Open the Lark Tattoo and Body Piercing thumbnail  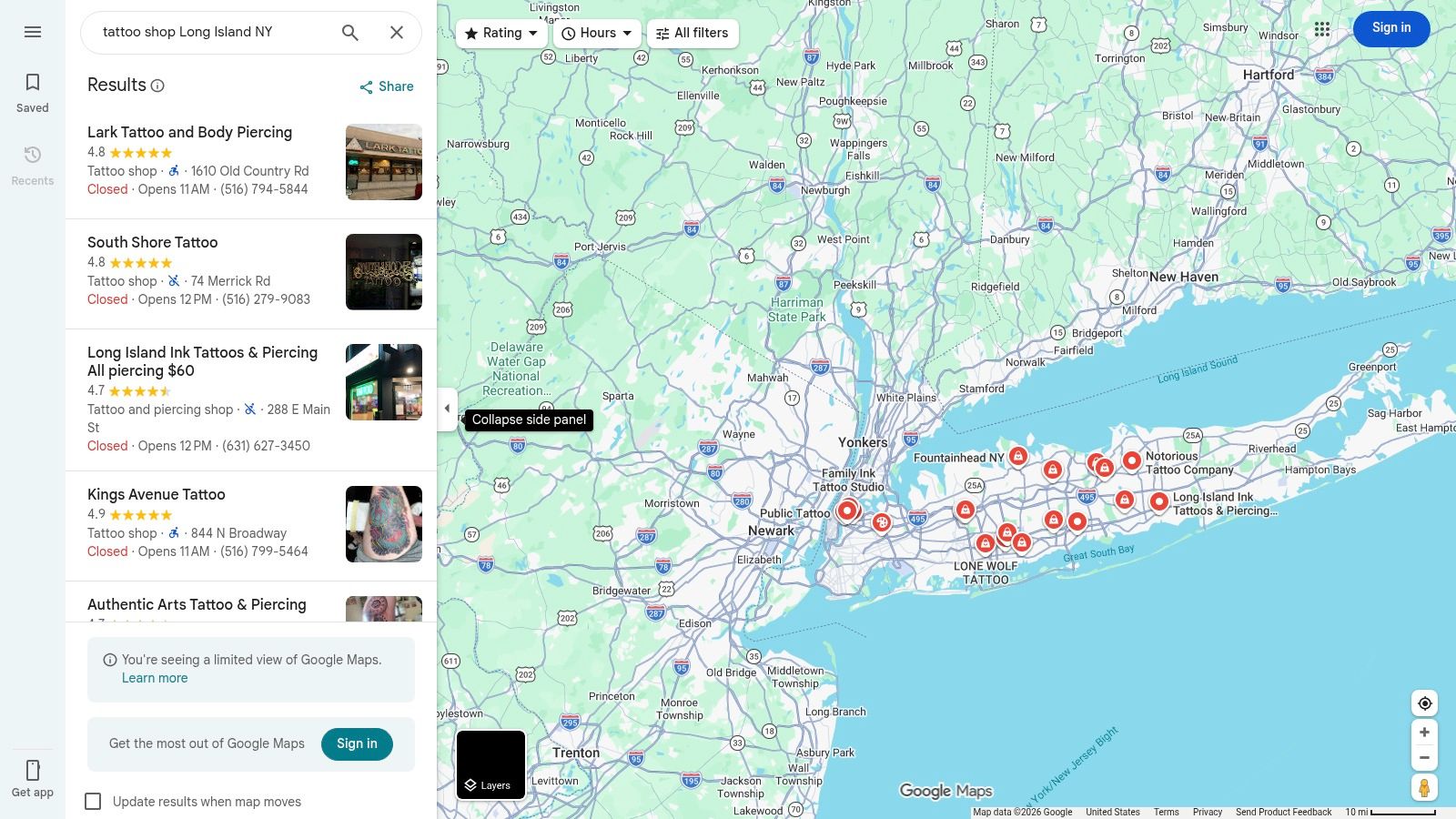tap(383, 162)
